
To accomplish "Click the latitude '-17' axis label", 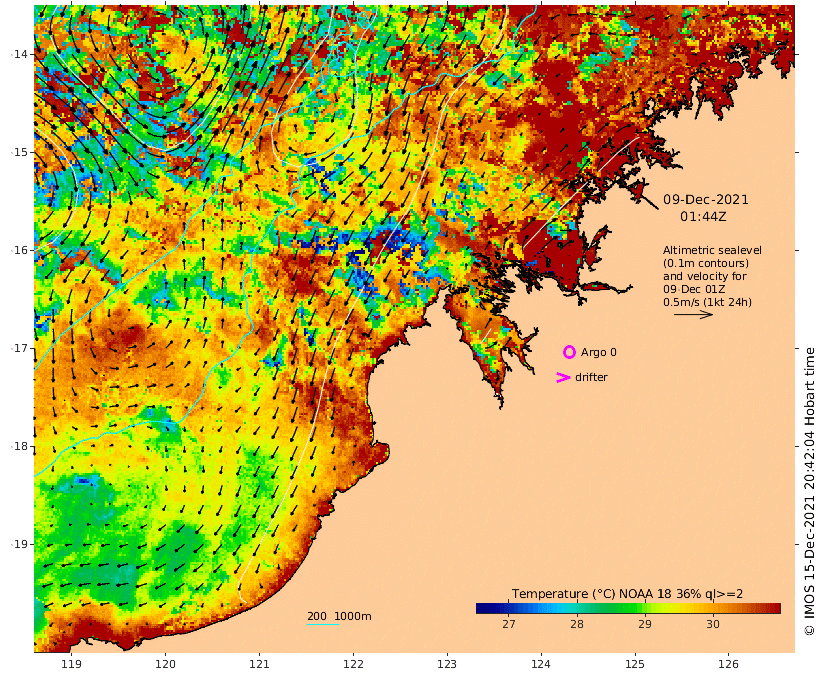I will pos(19,348).
